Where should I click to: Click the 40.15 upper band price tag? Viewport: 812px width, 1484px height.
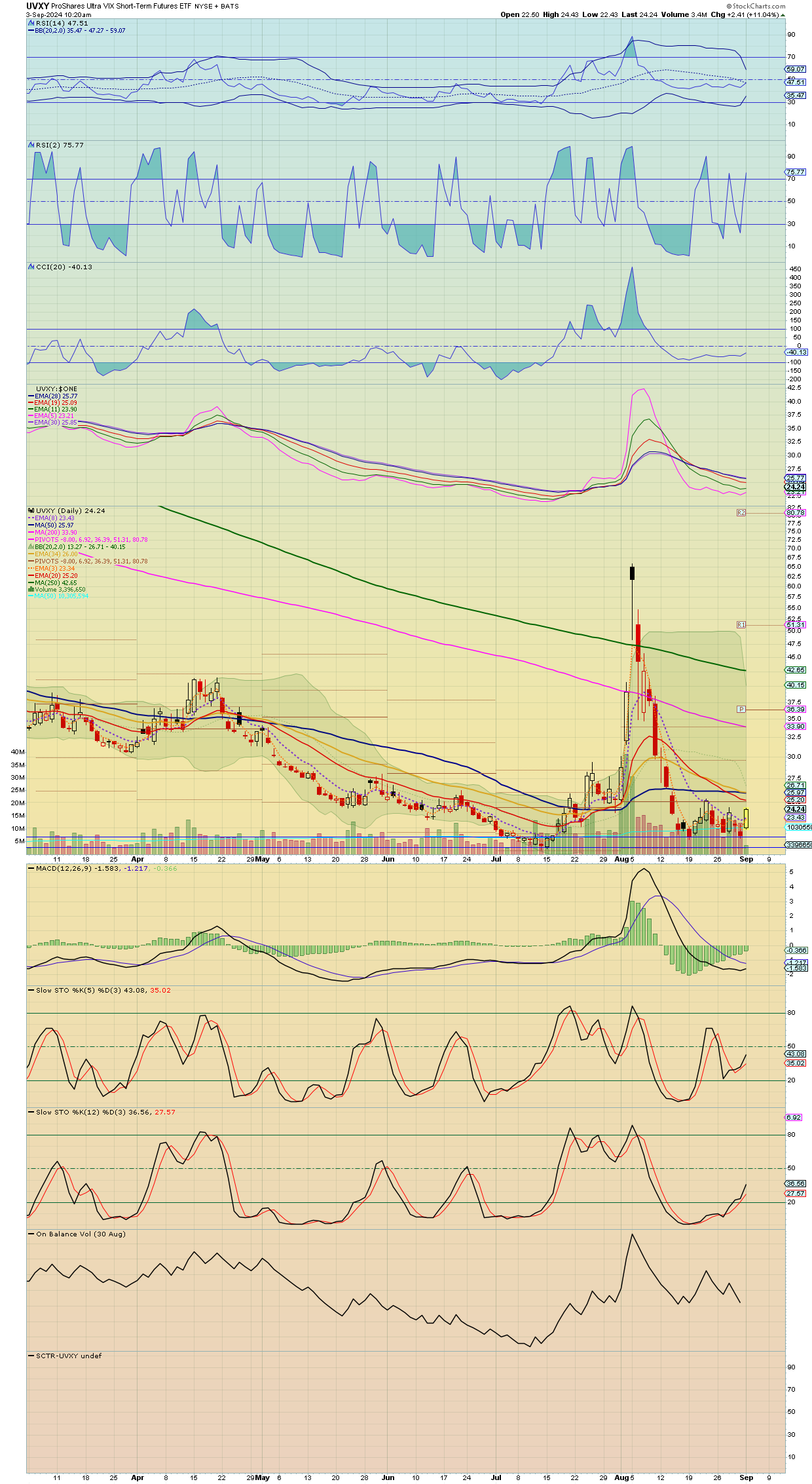pyautogui.click(x=796, y=685)
